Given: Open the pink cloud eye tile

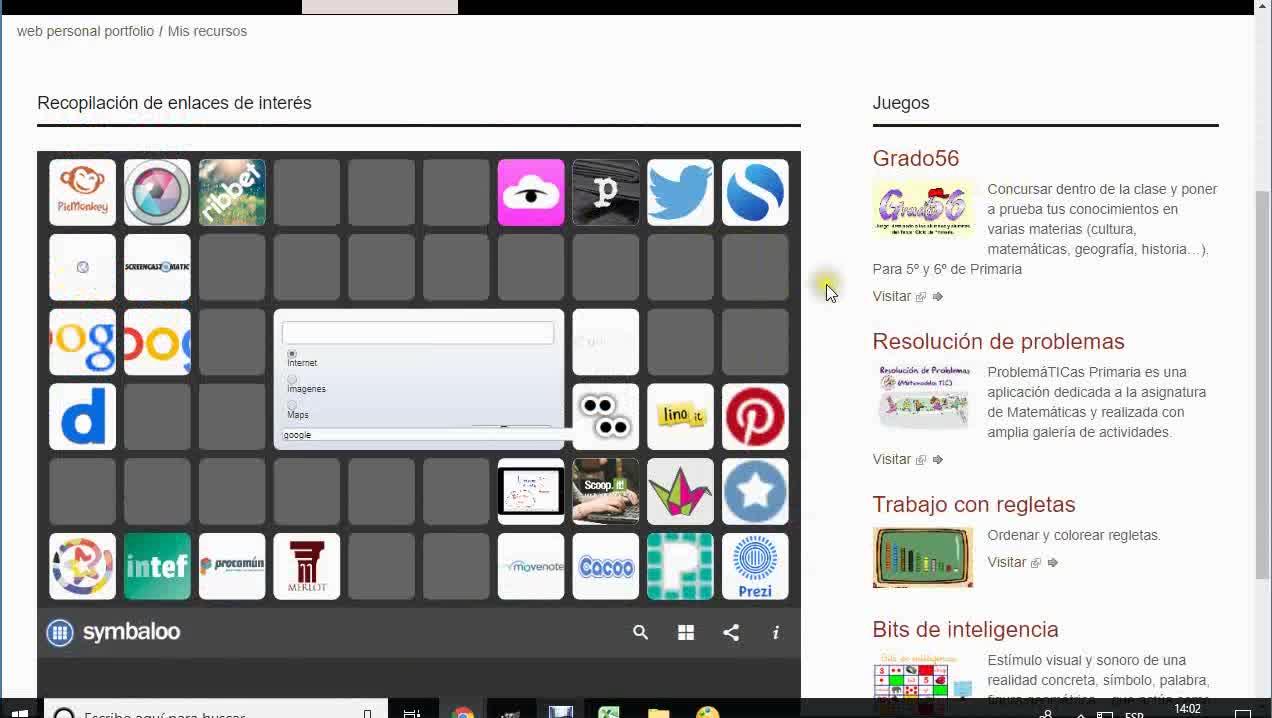Looking at the screenshot, I should [531, 192].
